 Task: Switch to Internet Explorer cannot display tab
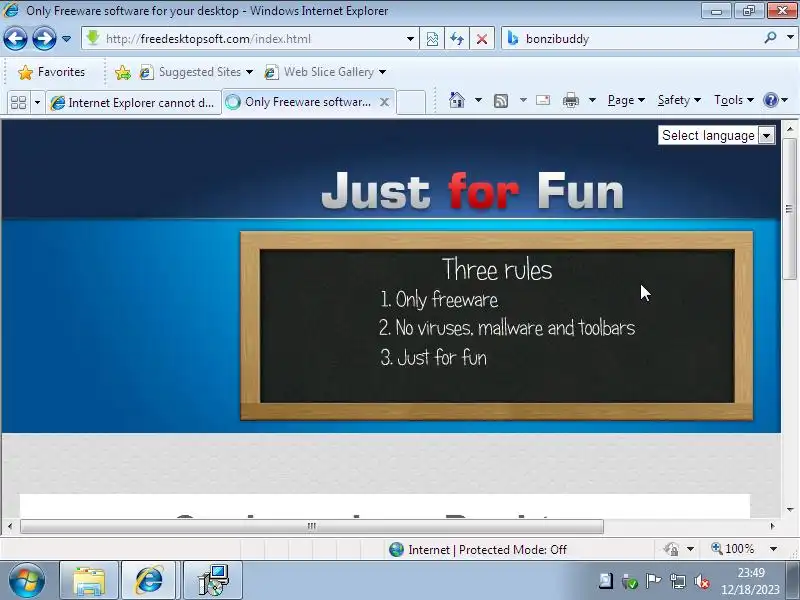133,103
